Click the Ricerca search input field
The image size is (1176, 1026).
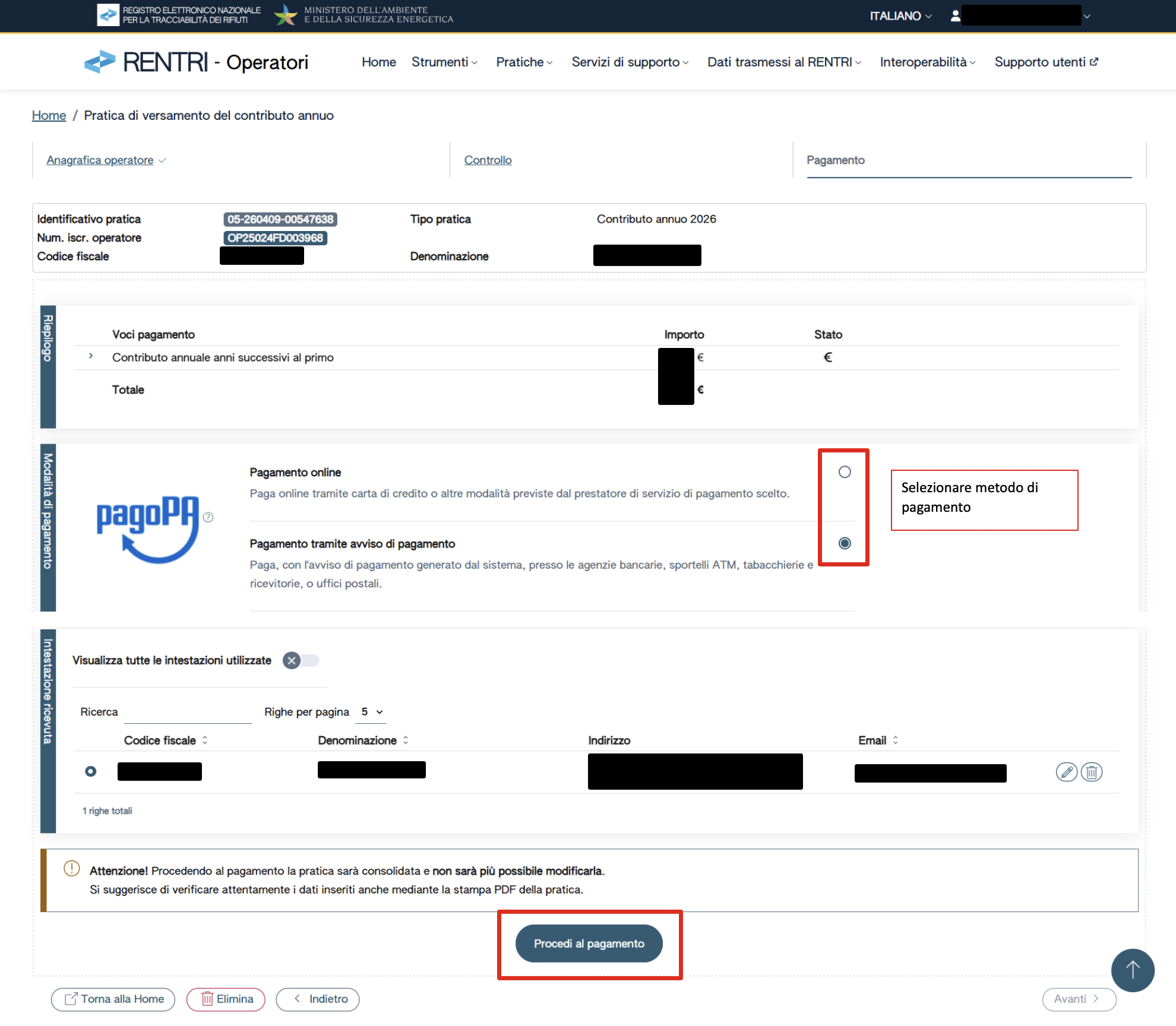coord(188,712)
